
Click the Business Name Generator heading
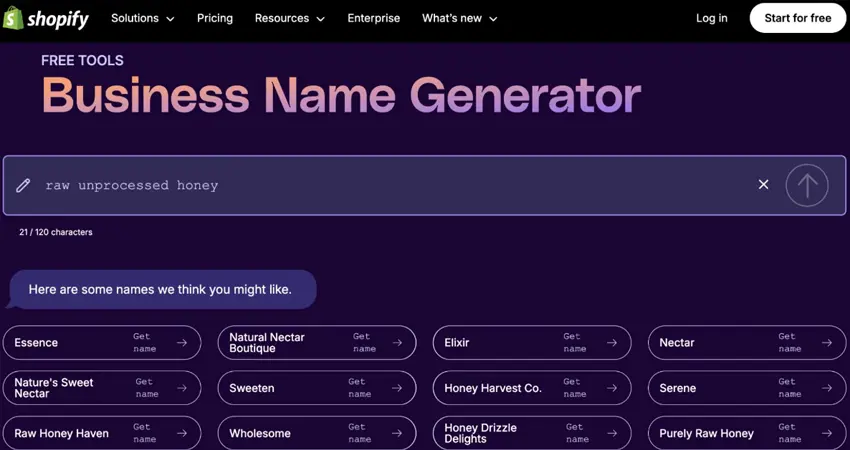[x=342, y=96]
